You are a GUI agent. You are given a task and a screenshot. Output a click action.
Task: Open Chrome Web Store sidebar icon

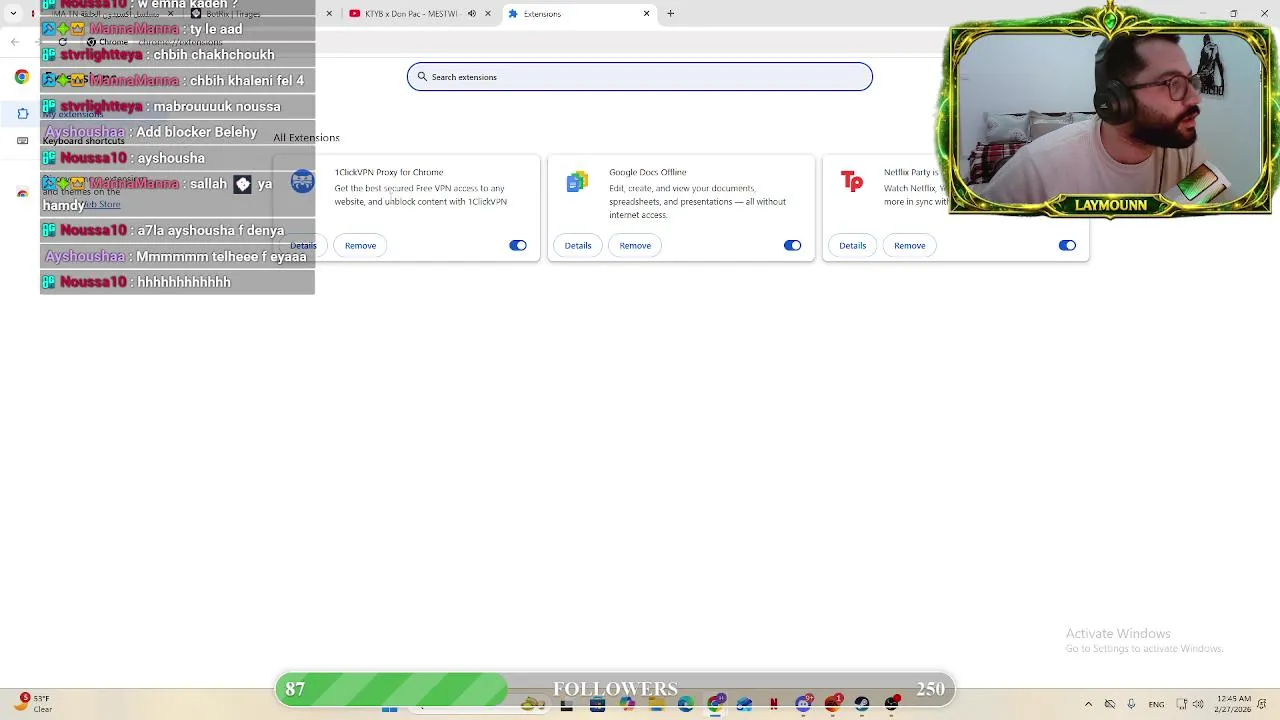tap(22, 193)
